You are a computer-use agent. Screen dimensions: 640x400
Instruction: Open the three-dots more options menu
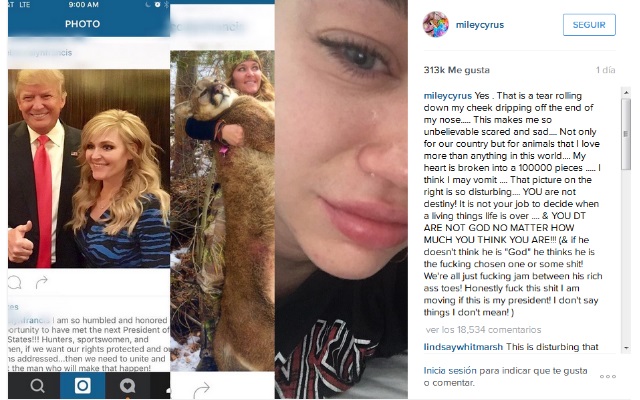point(607,376)
